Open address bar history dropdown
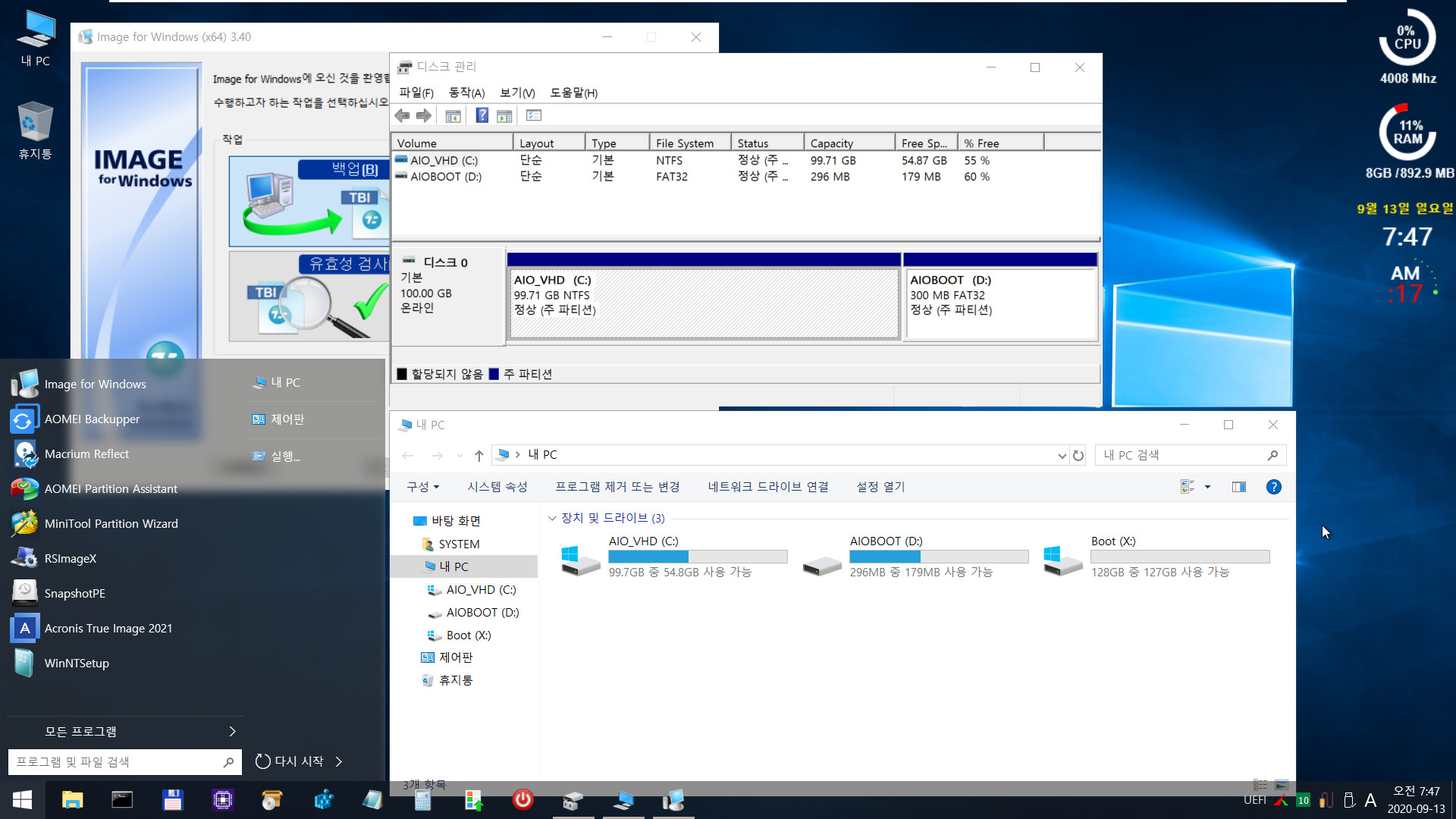This screenshot has height=819, width=1456. pos(1062,455)
